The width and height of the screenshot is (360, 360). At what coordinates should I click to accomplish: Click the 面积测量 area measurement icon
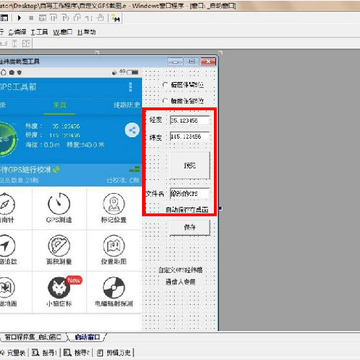coord(59,246)
